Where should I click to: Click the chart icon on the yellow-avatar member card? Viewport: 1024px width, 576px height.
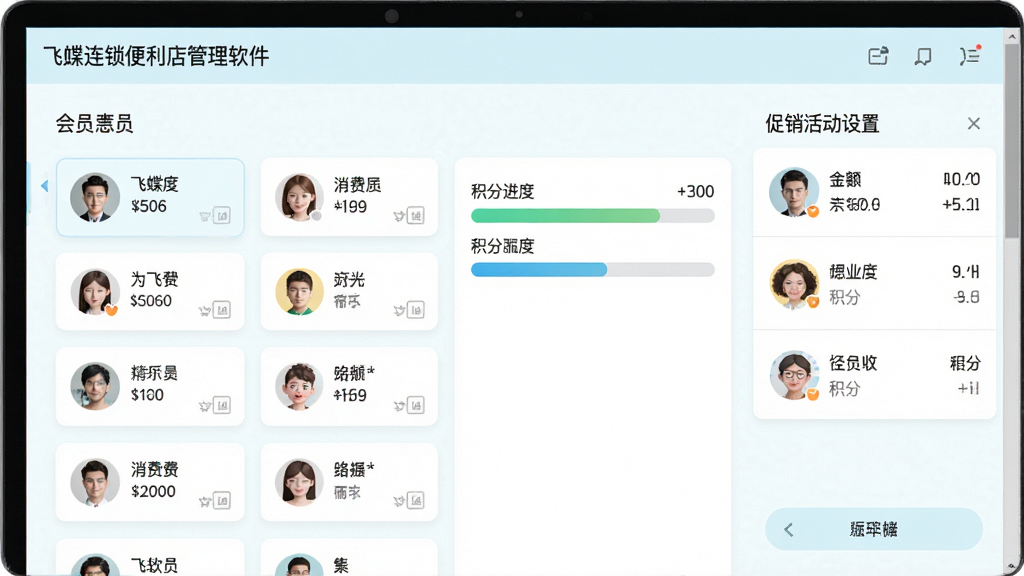(416, 310)
